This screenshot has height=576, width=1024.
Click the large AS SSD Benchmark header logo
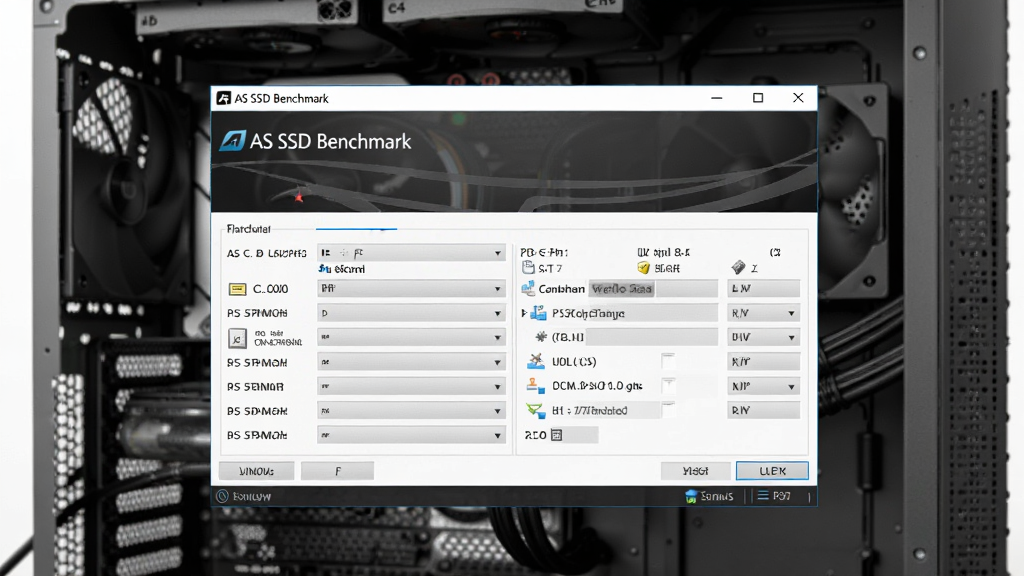[x=232, y=140]
